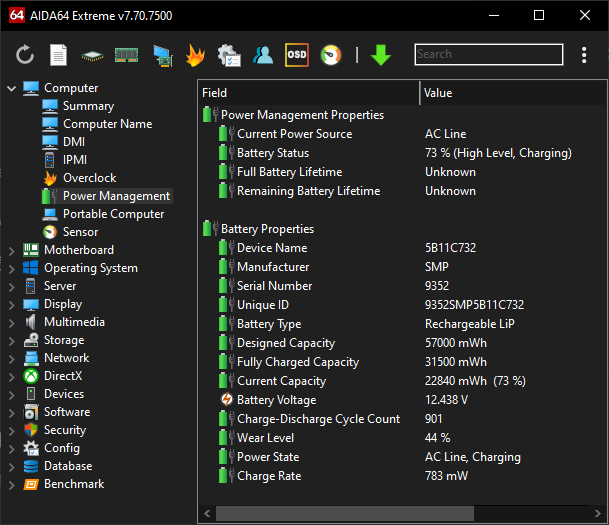Viewport: 609px width, 525px height.
Task: Open the CPU chip toolbar tool
Action: 92,56
